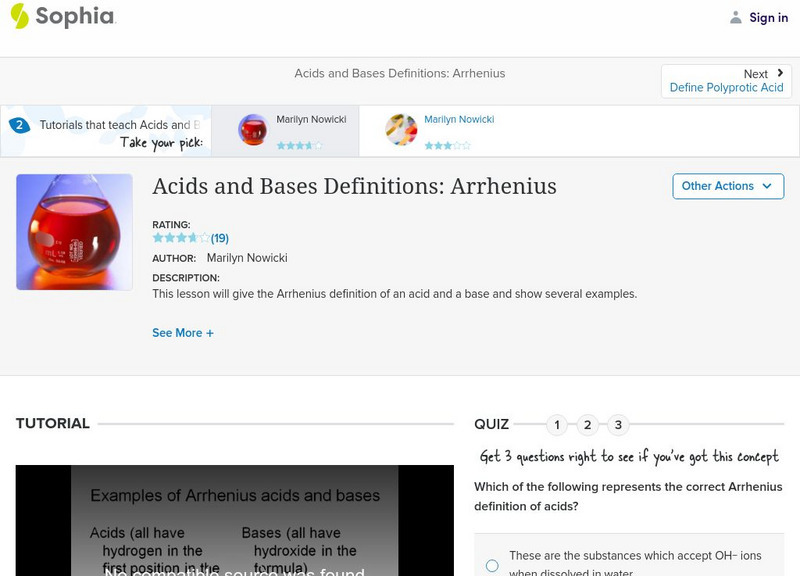
Task: Click the Sign in link
Action: 768,17
